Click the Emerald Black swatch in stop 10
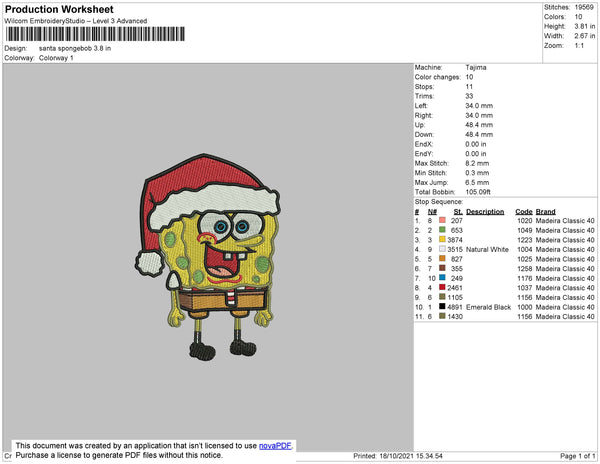 click(x=442, y=306)
